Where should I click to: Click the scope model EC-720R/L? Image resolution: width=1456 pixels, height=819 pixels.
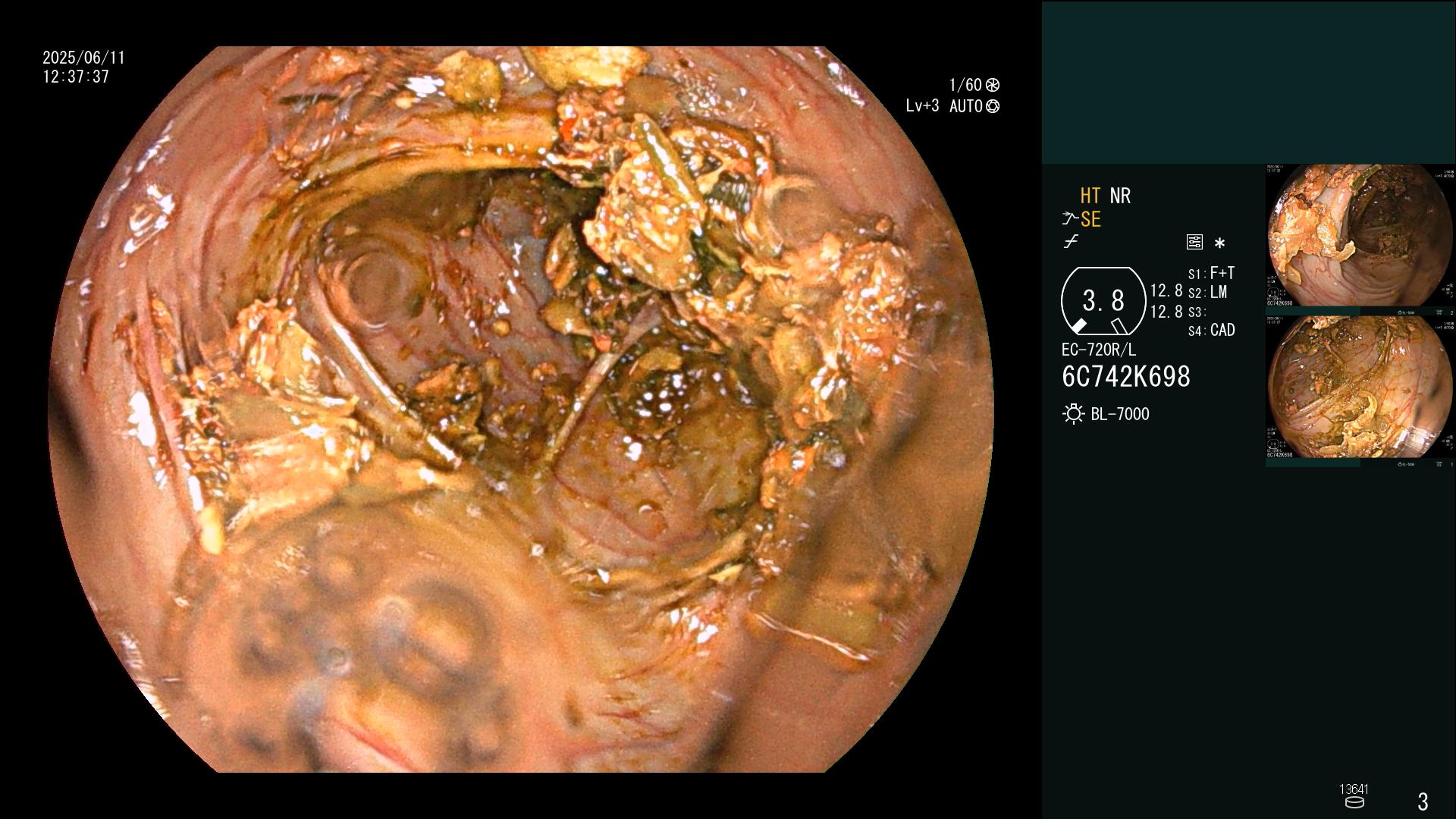tap(1099, 350)
